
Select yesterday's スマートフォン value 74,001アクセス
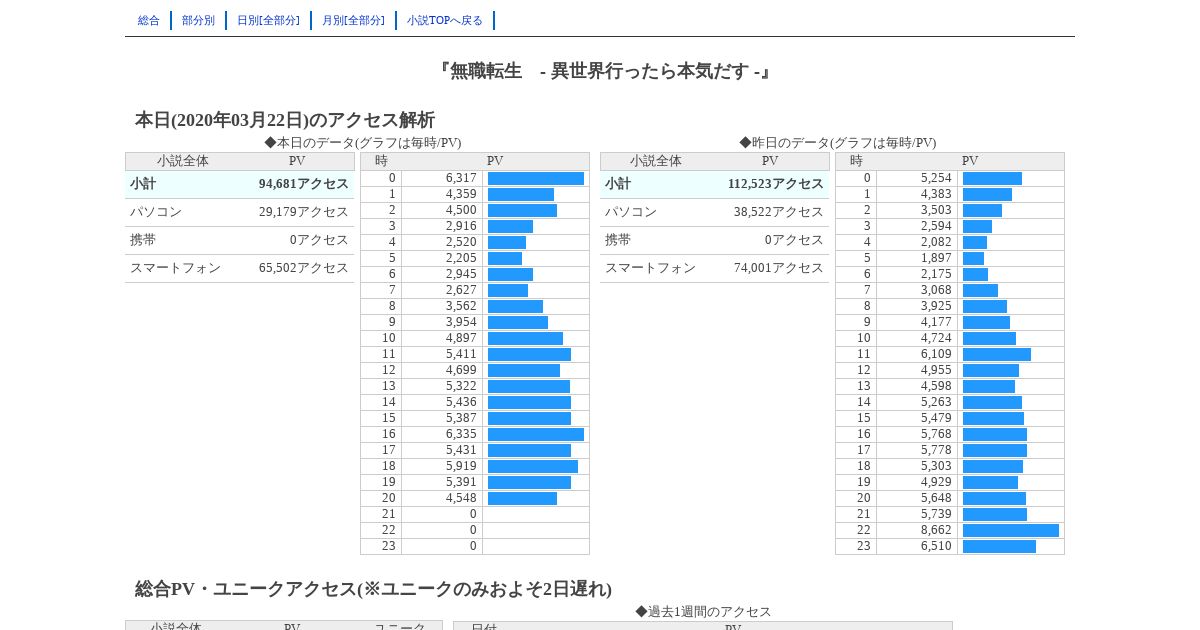[x=779, y=268]
